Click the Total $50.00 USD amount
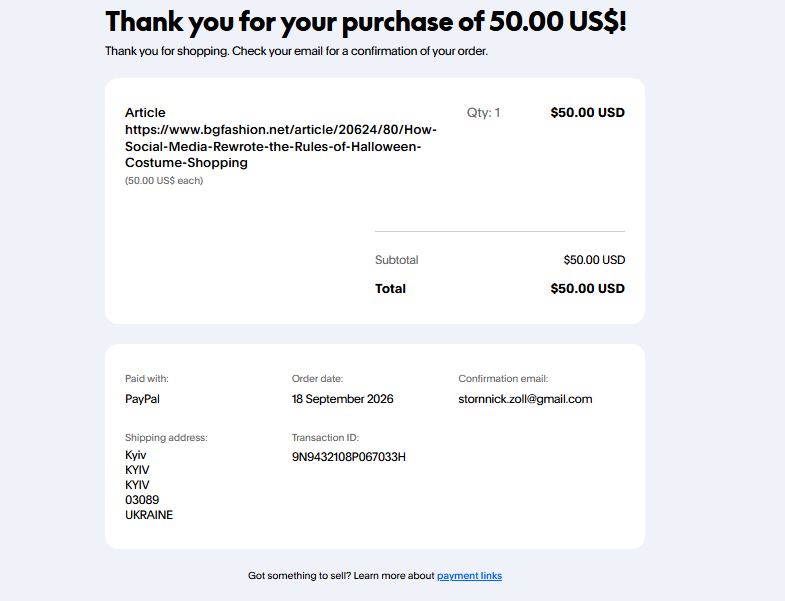 click(587, 288)
